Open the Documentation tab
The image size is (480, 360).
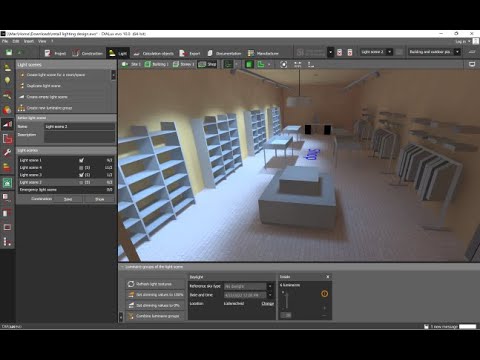[x=224, y=53]
